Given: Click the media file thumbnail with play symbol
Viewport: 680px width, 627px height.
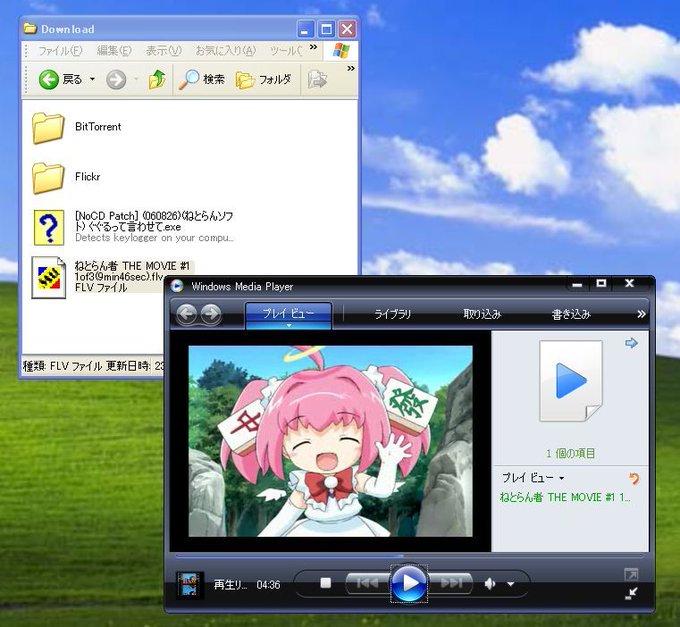Looking at the screenshot, I should pos(571,381).
